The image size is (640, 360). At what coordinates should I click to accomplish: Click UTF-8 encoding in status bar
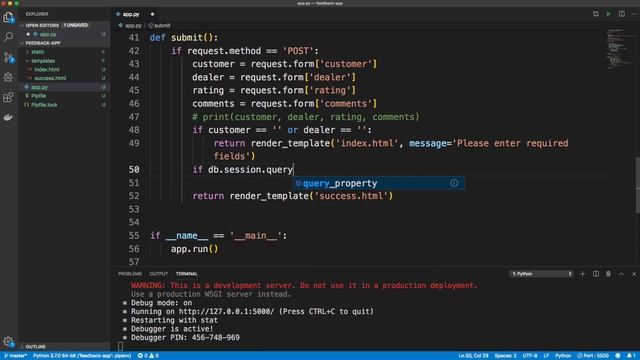coord(530,356)
